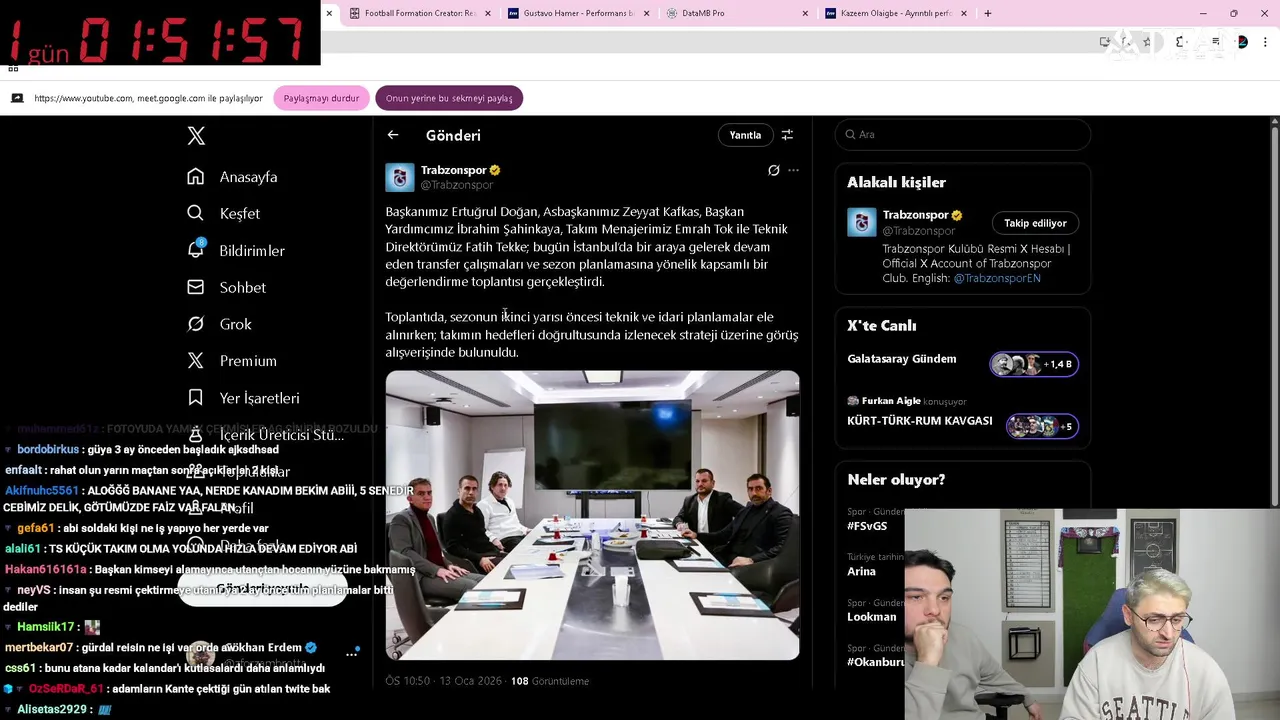Click Trabzonspor name in Alakalı kişiler
Image resolution: width=1280 pixels, height=720 pixels.
tap(916, 215)
